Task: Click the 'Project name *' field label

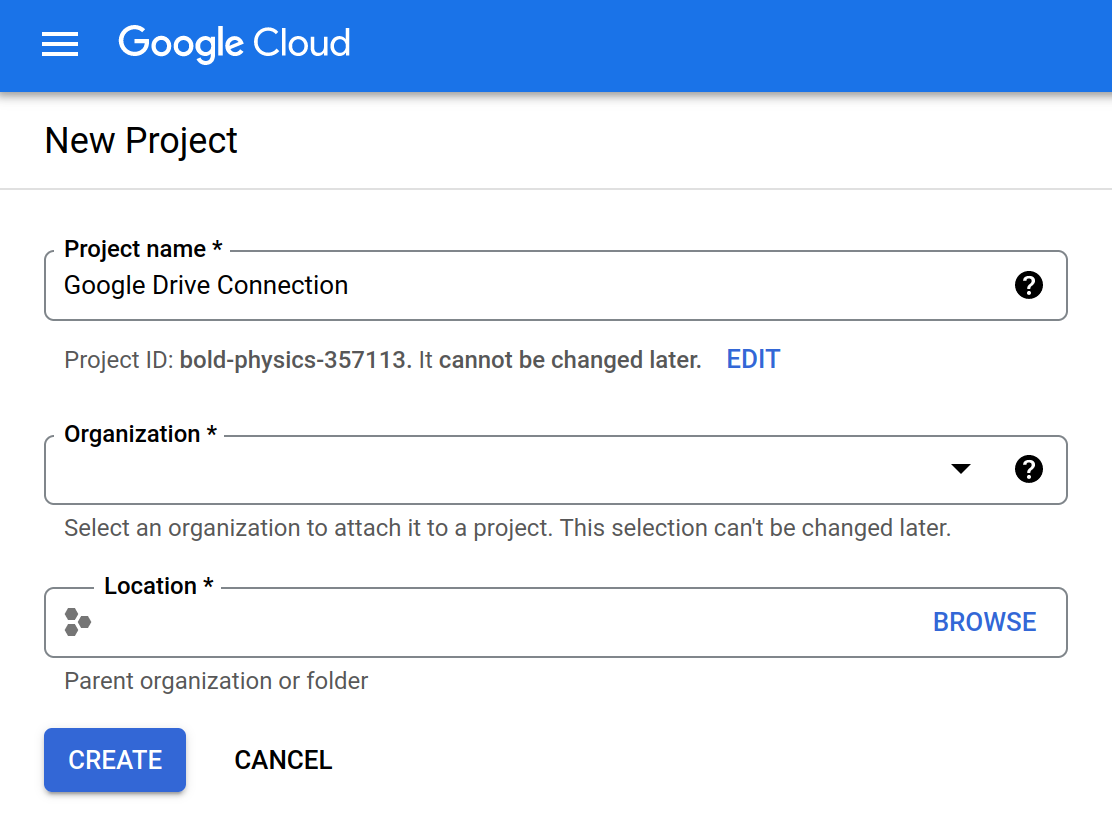Action: click(143, 249)
